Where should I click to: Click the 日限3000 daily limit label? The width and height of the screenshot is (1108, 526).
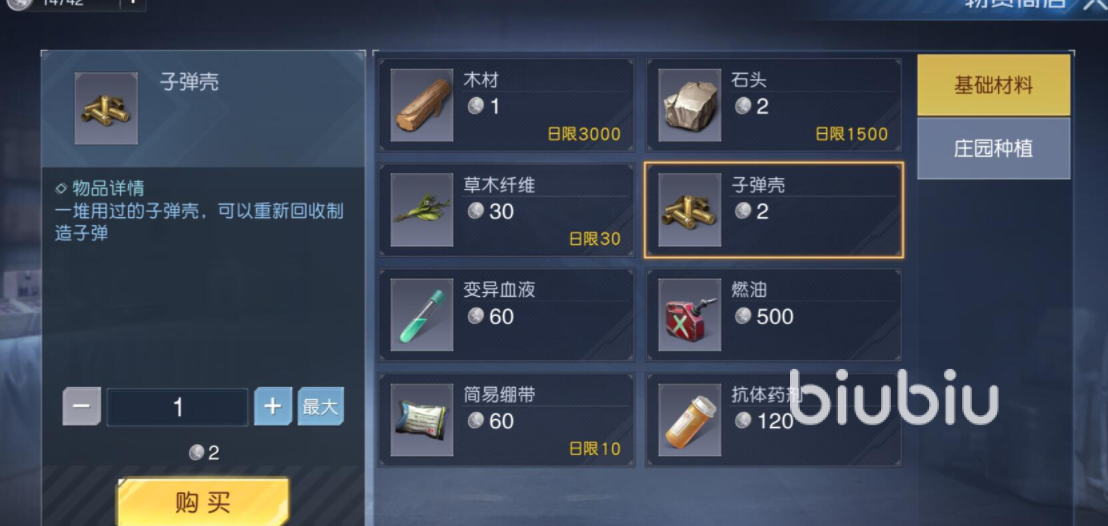click(x=584, y=134)
